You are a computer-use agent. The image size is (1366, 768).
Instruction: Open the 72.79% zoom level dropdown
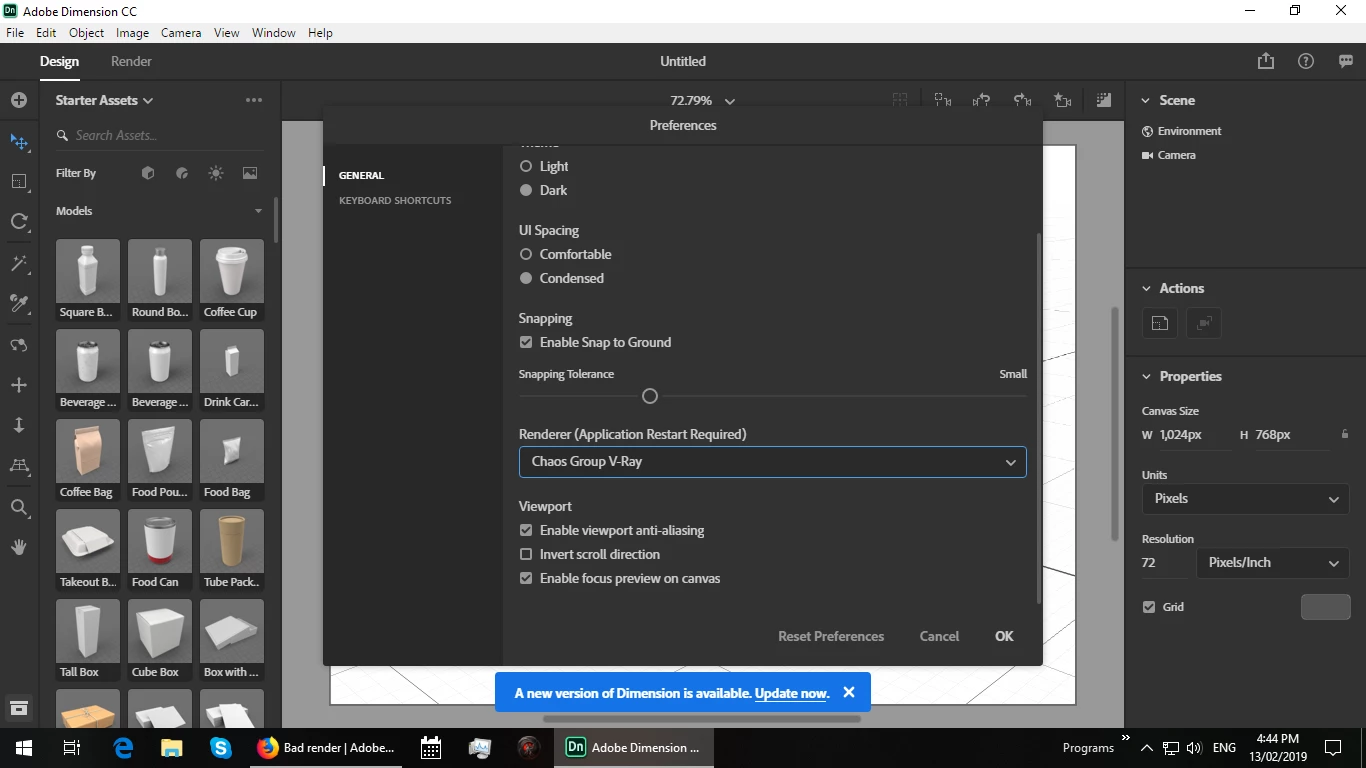point(703,101)
